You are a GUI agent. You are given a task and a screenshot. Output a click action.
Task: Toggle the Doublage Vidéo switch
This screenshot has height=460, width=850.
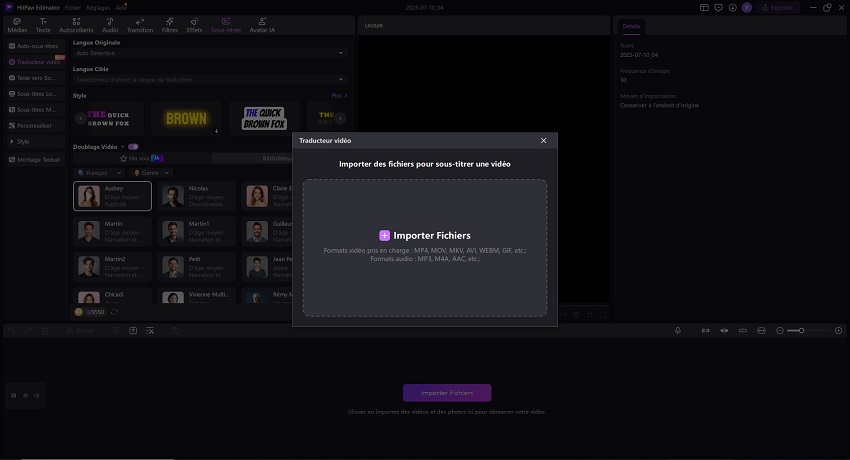133,146
